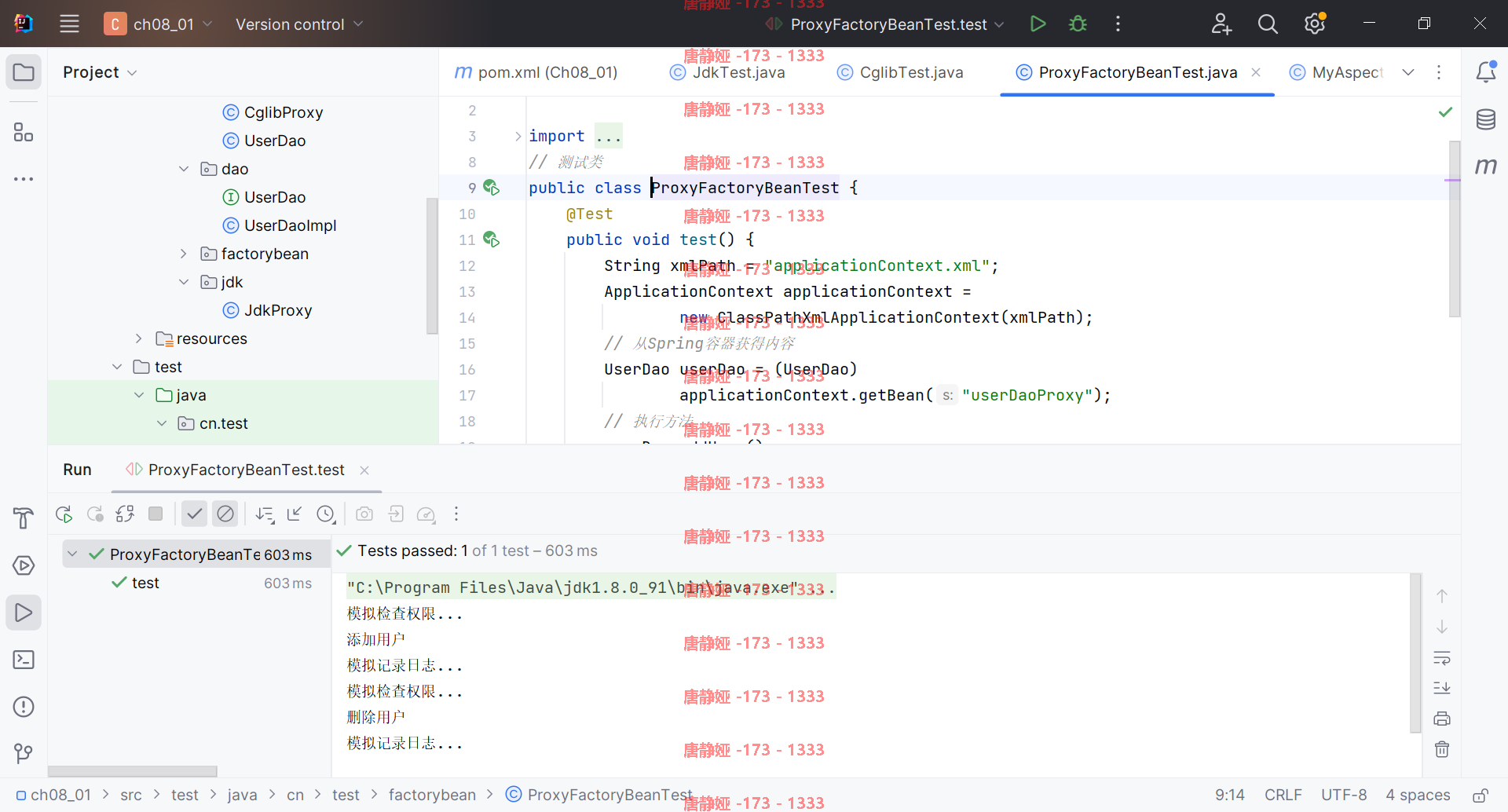Viewport: 1508px width, 812px height.
Task: Switch to pom.xml (Ch08_01) tab
Action: click(536, 72)
